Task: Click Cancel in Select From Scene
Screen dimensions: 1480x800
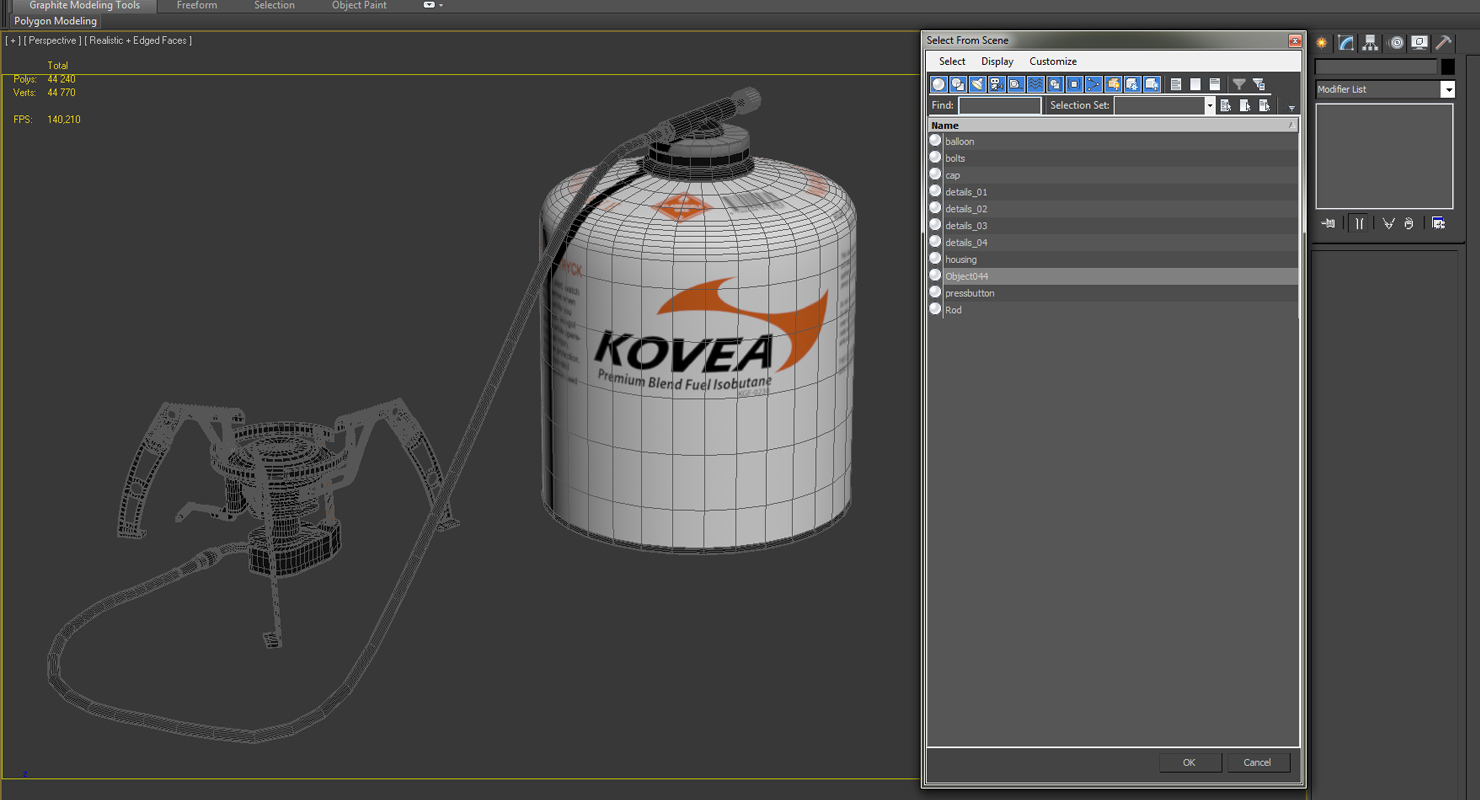Action: click(x=1257, y=762)
